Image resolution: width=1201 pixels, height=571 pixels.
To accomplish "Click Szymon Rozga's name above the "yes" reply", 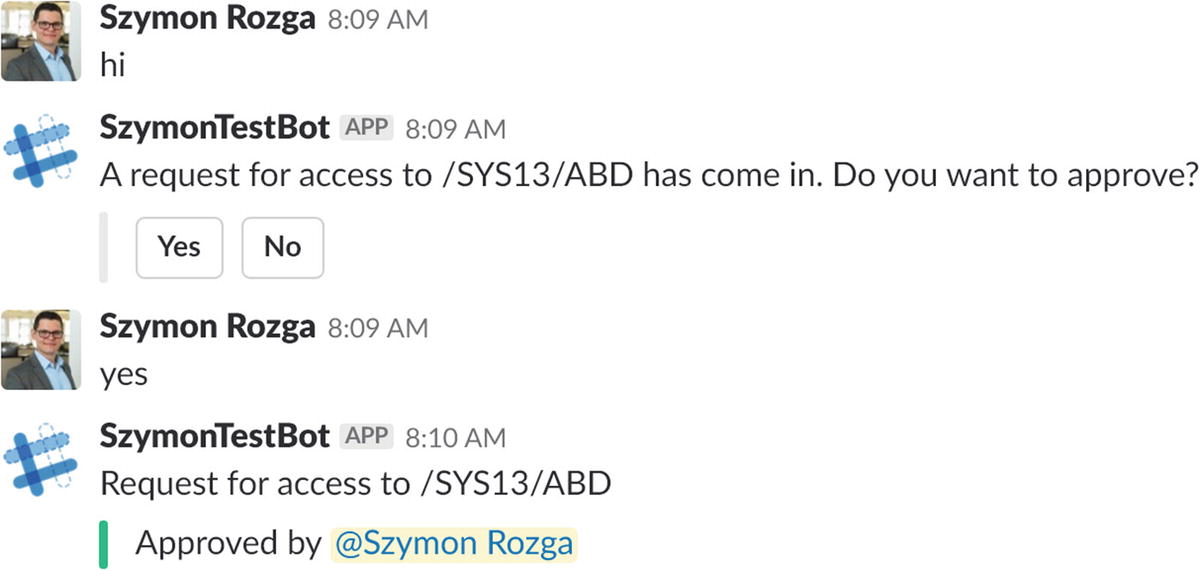I will 208,327.
